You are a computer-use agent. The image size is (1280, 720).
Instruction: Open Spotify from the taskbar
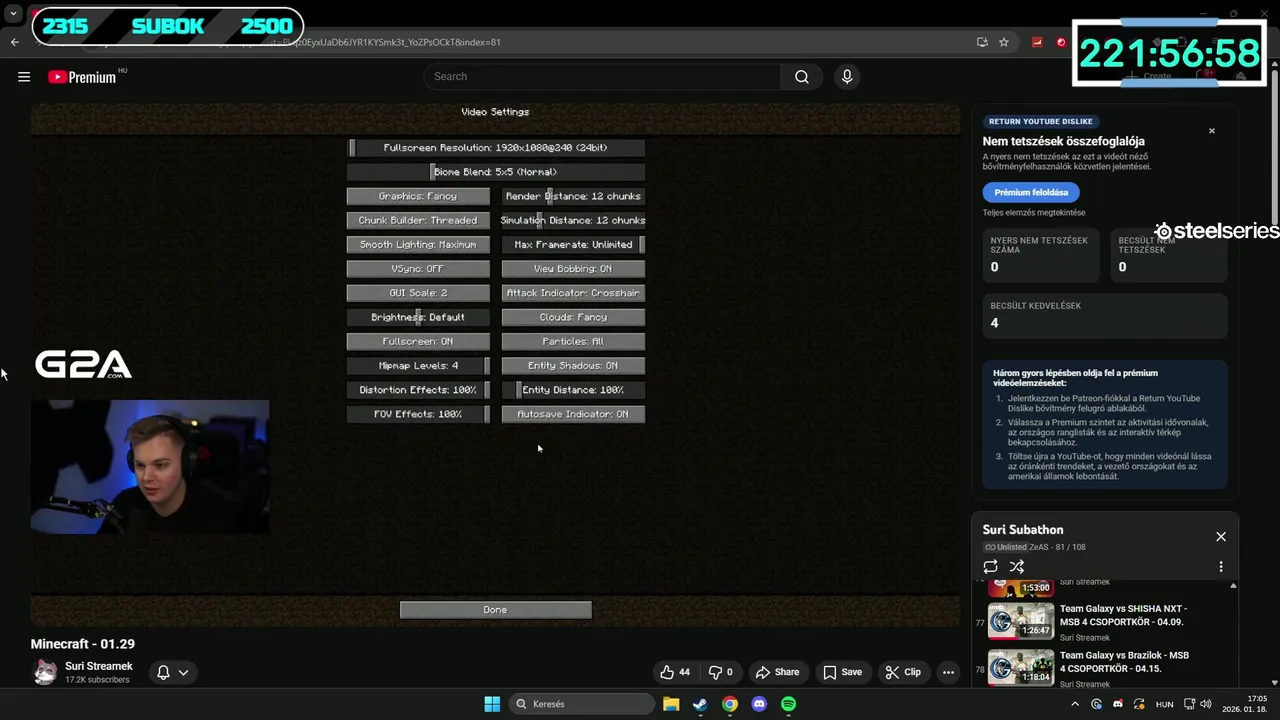[788, 704]
